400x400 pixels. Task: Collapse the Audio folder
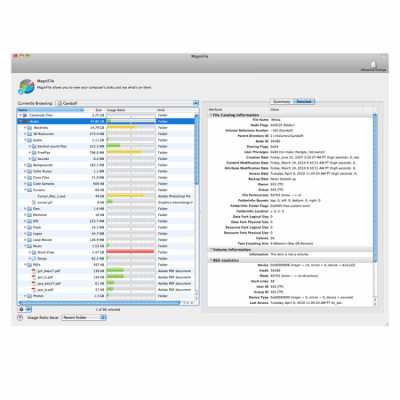pyautogui.click(x=25, y=140)
